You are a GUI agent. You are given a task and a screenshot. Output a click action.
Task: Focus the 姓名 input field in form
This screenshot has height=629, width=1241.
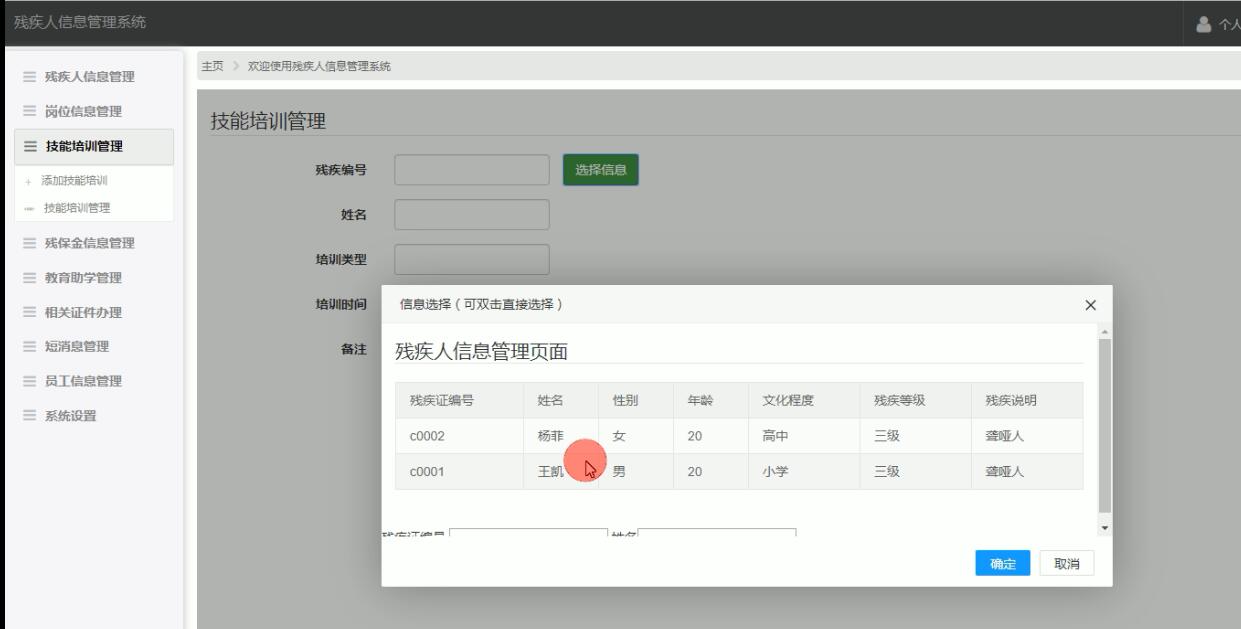point(472,215)
